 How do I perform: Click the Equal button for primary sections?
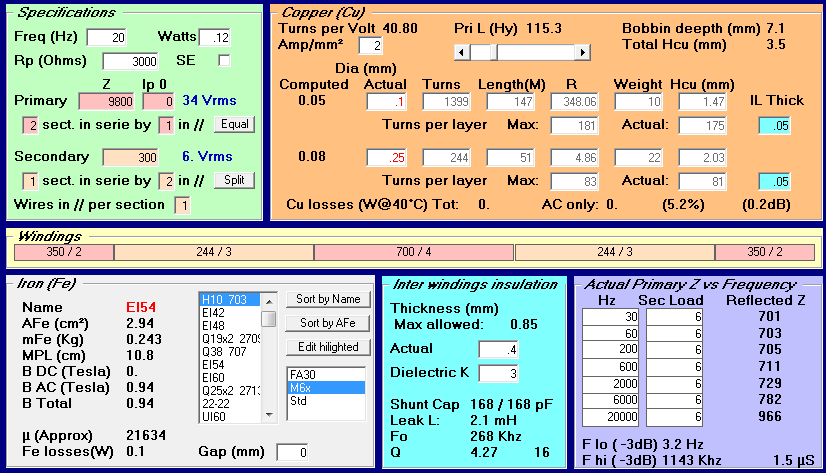234,124
